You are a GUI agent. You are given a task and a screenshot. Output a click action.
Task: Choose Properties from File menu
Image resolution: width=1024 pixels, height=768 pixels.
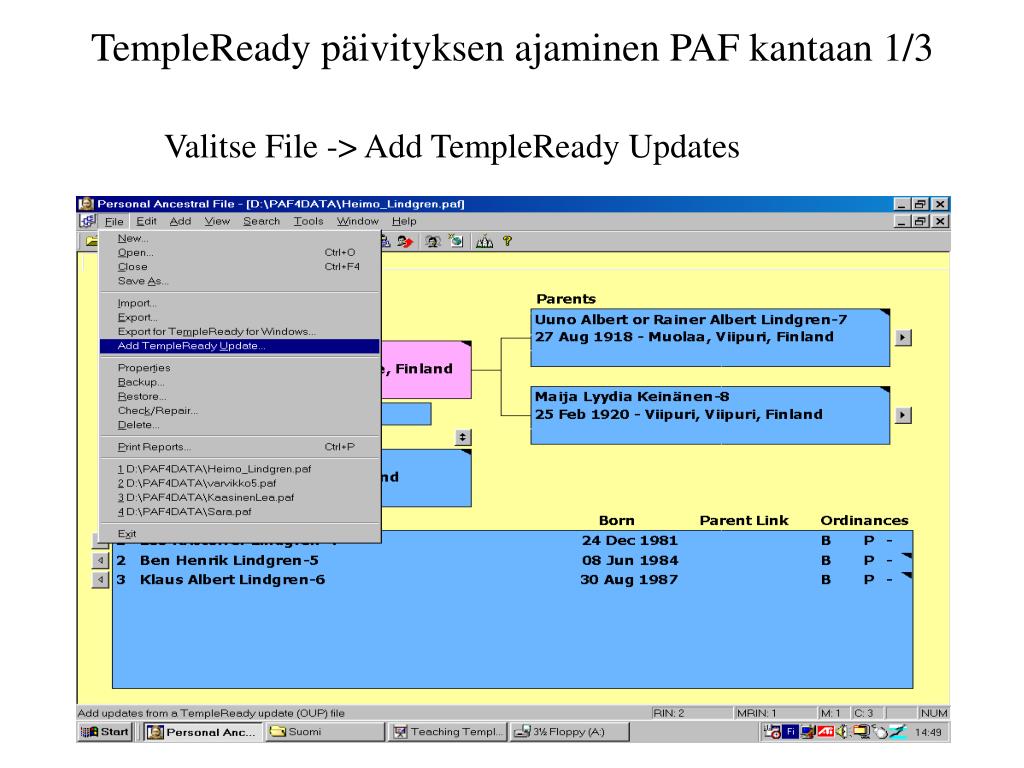(240, 368)
